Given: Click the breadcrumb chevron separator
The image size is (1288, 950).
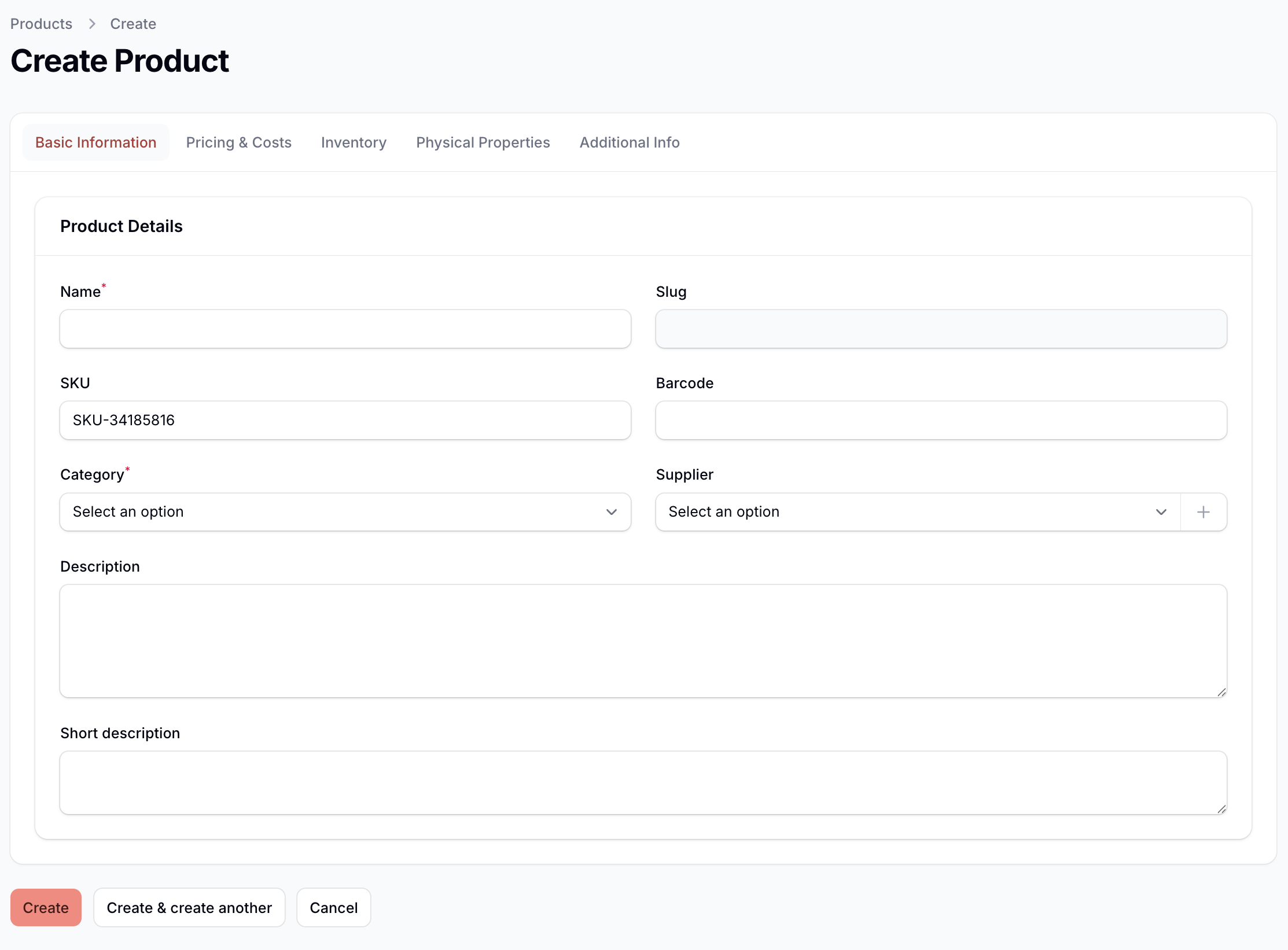Looking at the screenshot, I should coord(91,24).
